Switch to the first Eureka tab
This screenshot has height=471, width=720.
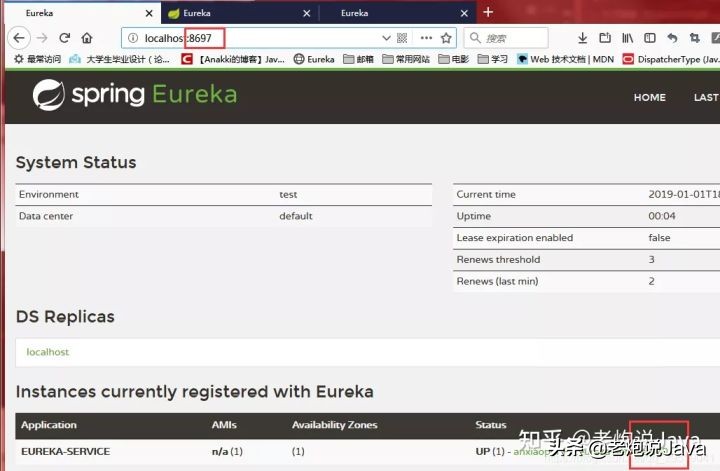tap(83, 13)
